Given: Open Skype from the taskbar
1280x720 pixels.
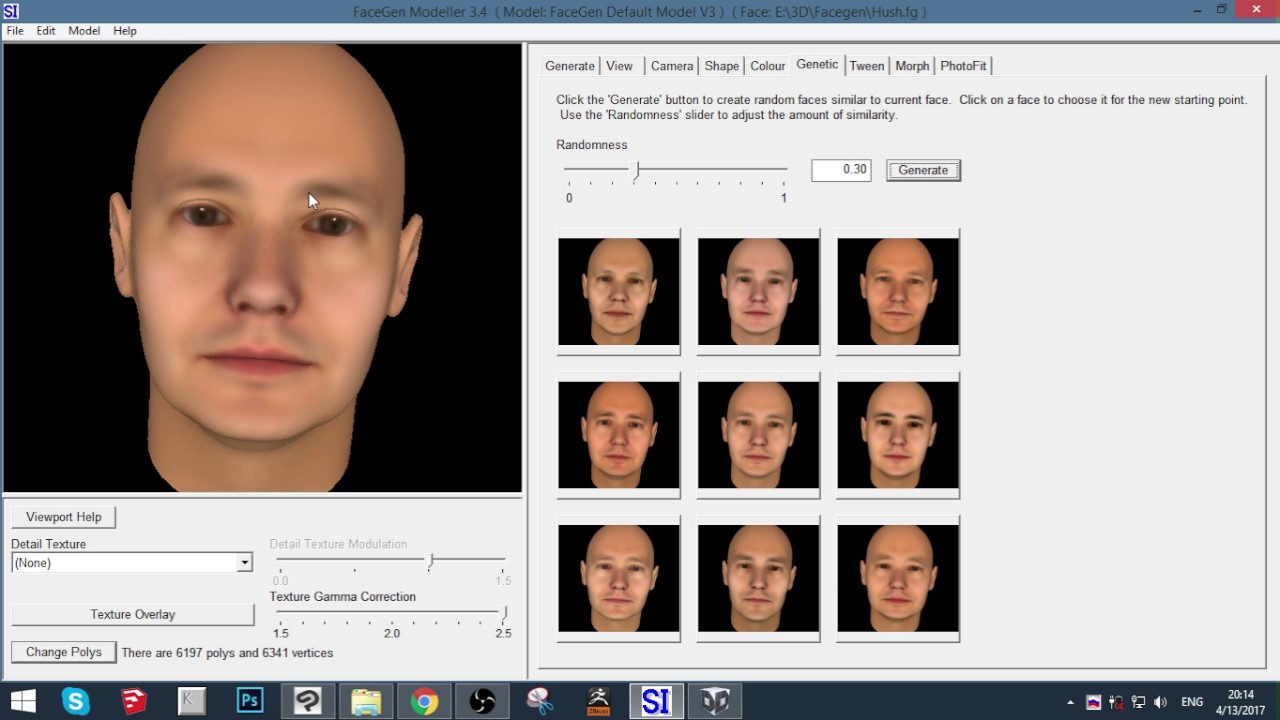Looking at the screenshot, I should point(76,701).
